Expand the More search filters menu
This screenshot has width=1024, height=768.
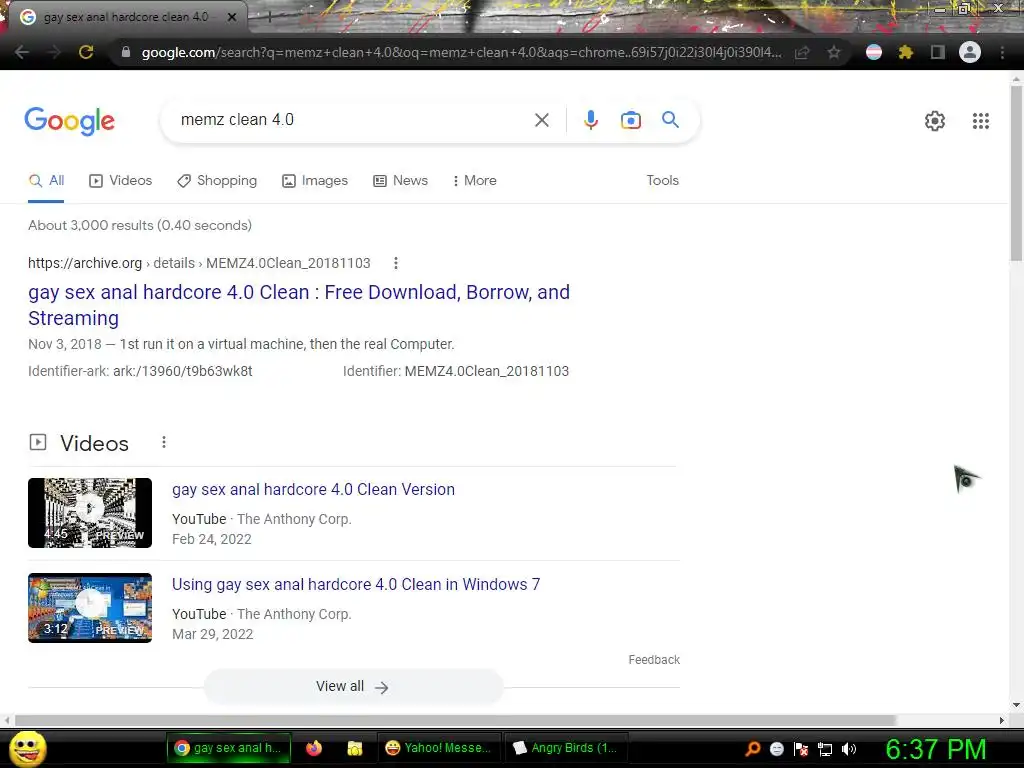click(474, 180)
